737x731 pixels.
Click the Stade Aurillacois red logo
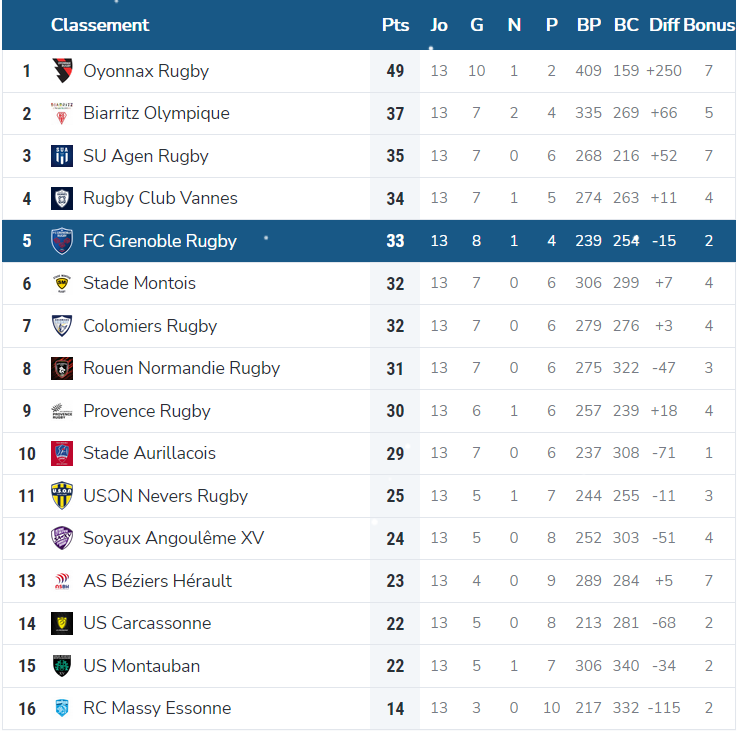tap(62, 453)
